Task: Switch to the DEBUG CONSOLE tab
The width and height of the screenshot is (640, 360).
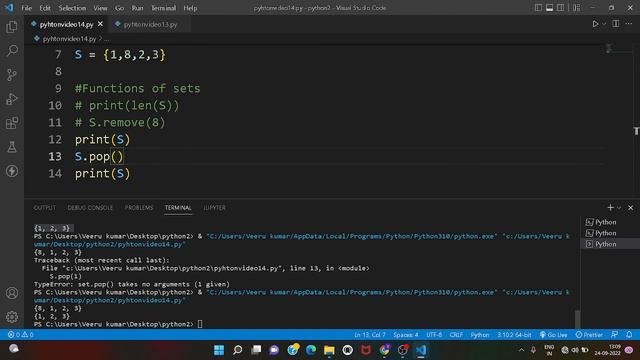Action: 90,208
